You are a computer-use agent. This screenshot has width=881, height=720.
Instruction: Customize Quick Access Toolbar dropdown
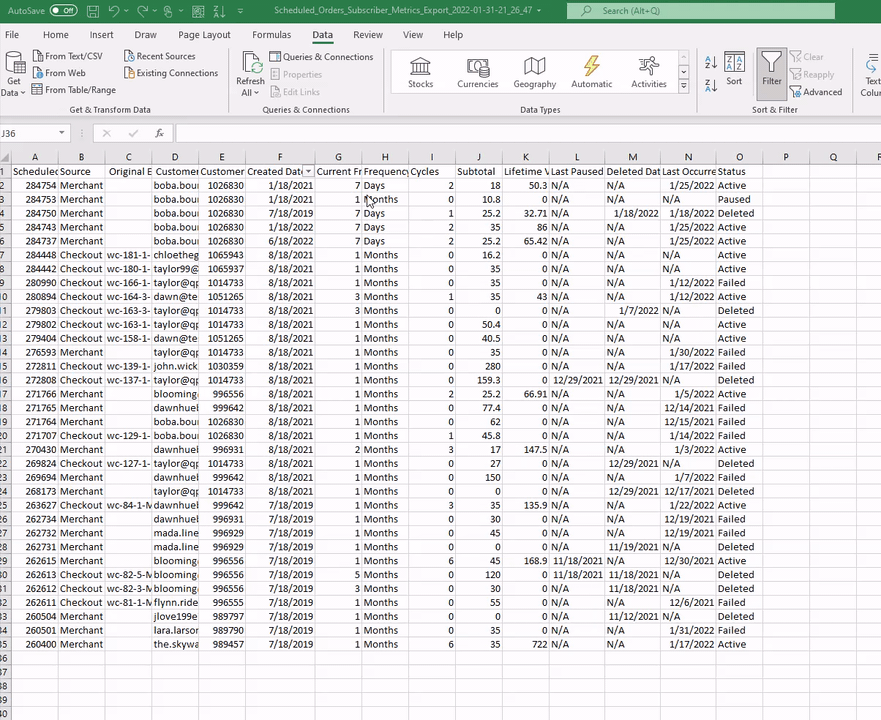pos(240,11)
